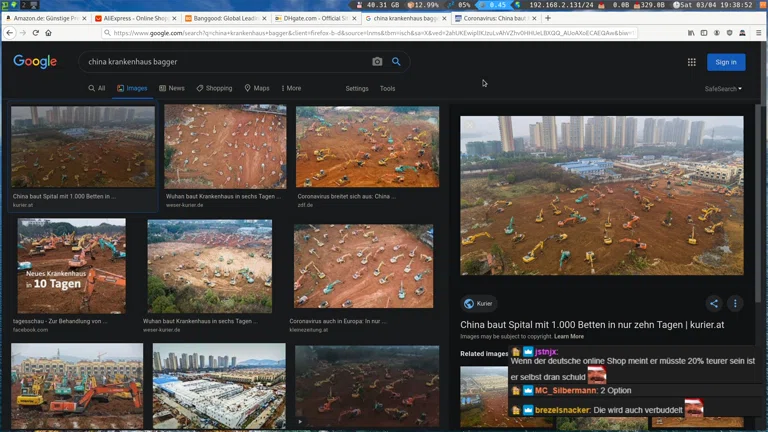The width and height of the screenshot is (768, 432).
Task: Switch to the AliExpress browser tab
Action: click(135, 18)
